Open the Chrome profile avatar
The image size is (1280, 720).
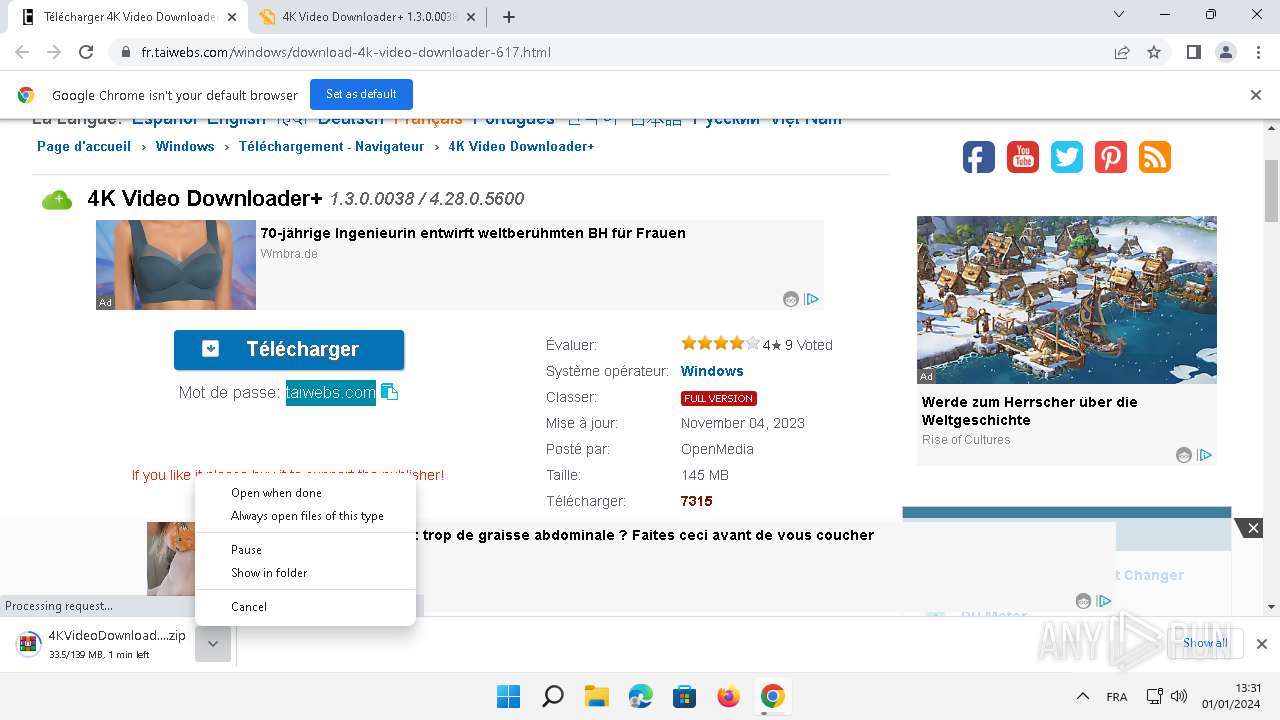click(x=1225, y=52)
